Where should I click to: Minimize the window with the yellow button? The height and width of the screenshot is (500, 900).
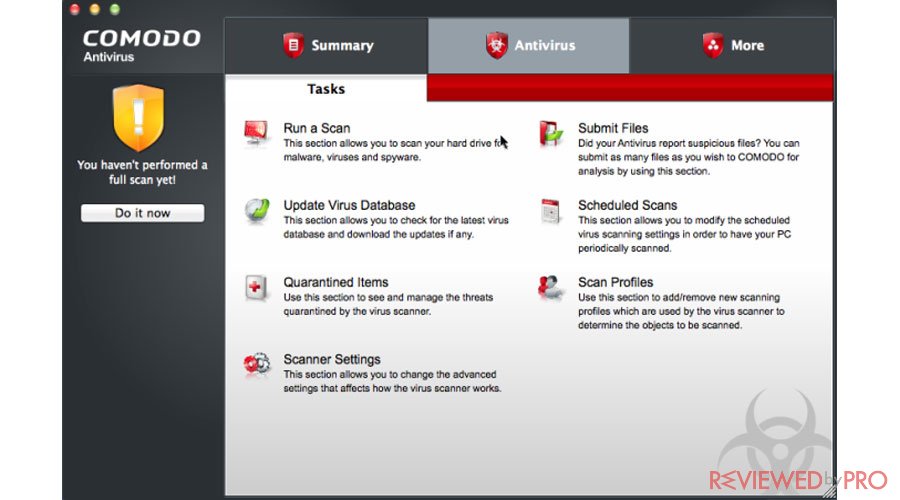point(95,9)
